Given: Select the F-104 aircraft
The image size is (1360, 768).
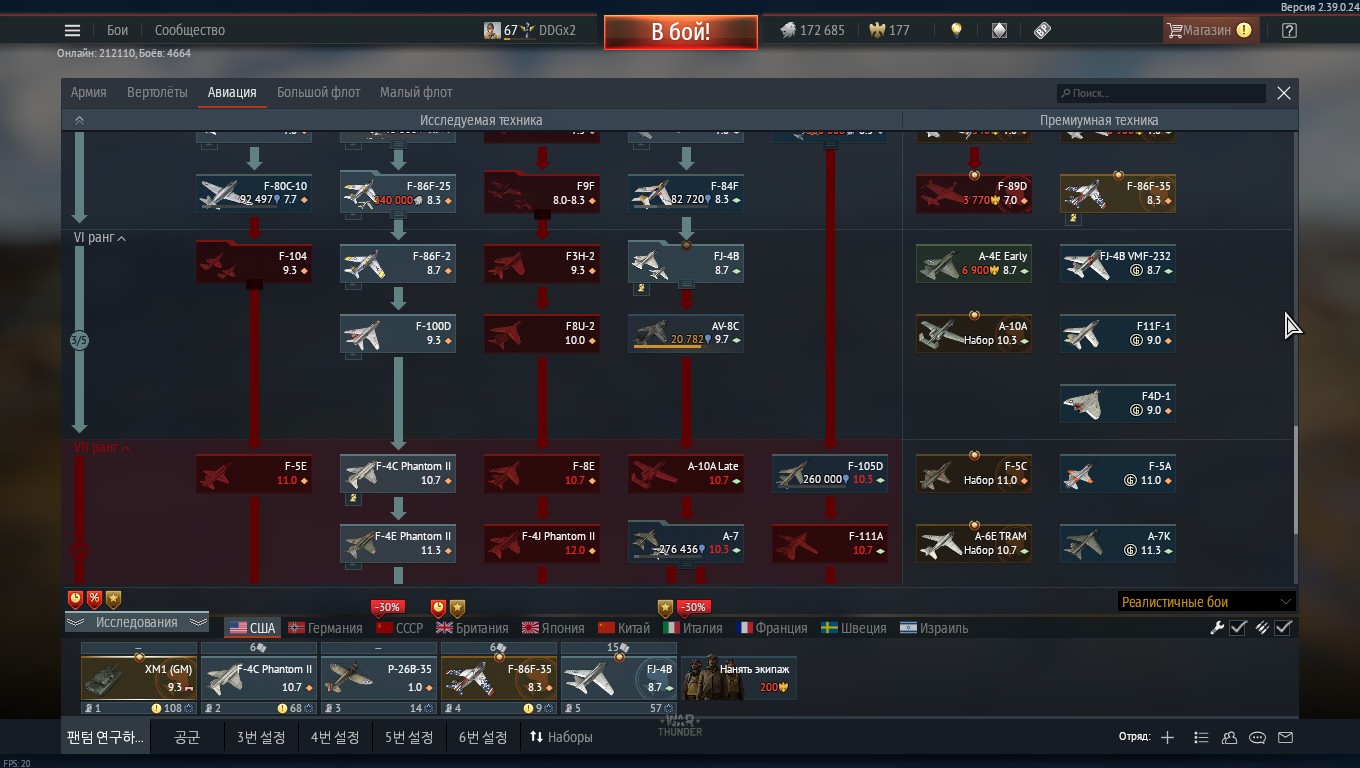Looking at the screenshot, I should click(254, 262).
